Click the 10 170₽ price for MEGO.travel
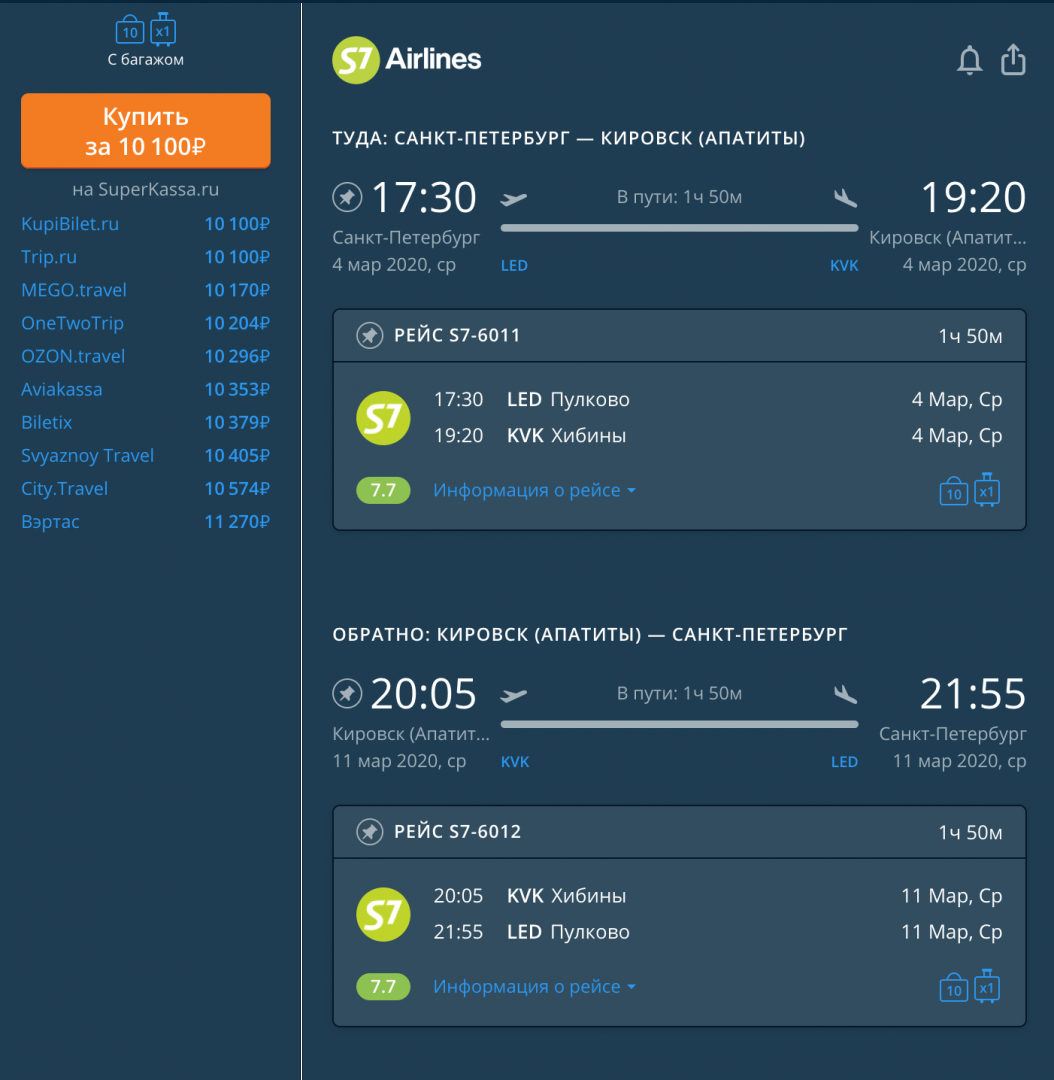This screenshot has width=1054, height=1080. (237, 290)
